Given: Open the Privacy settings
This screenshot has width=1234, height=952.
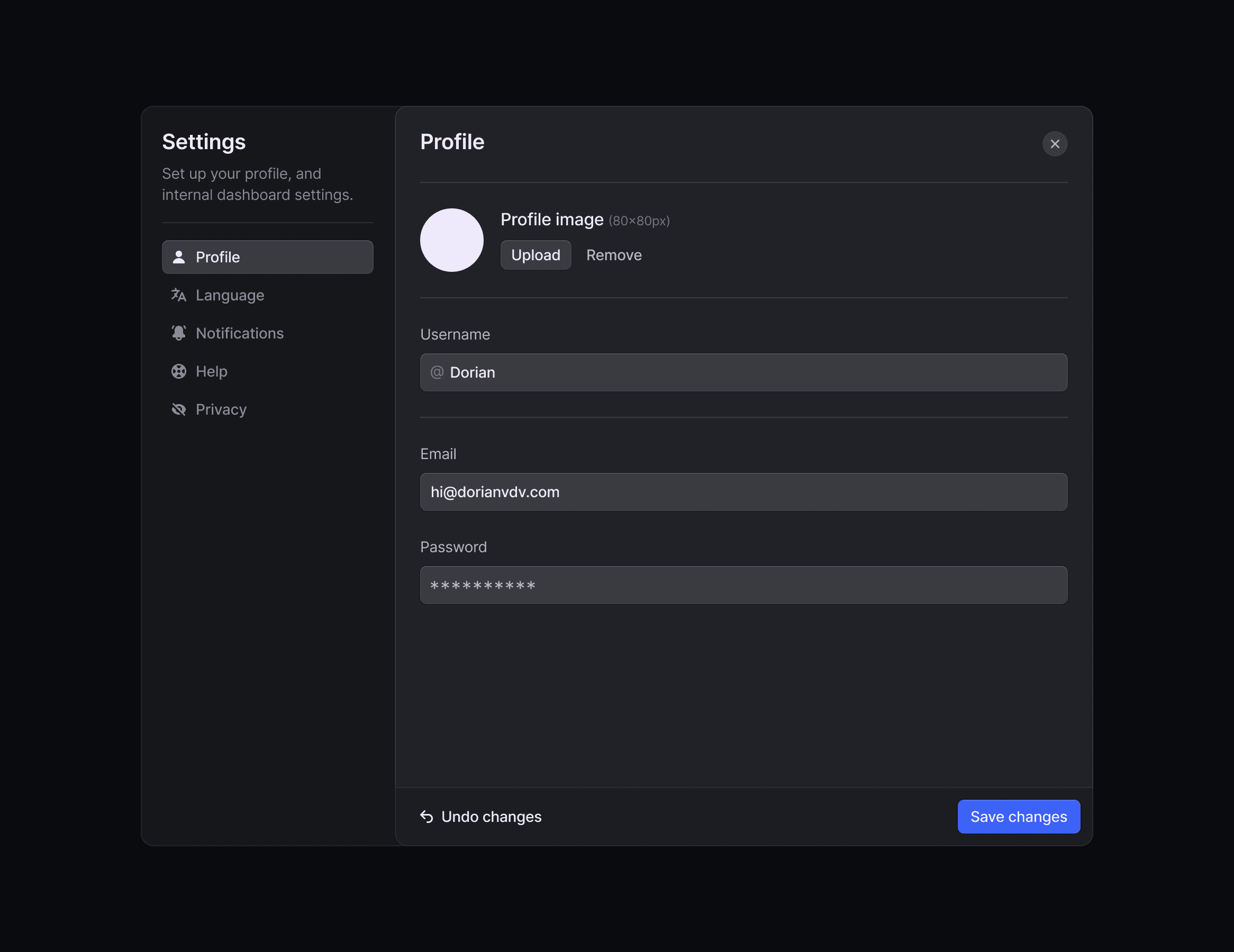Looking at the screenshot, I should coord(221,409).
